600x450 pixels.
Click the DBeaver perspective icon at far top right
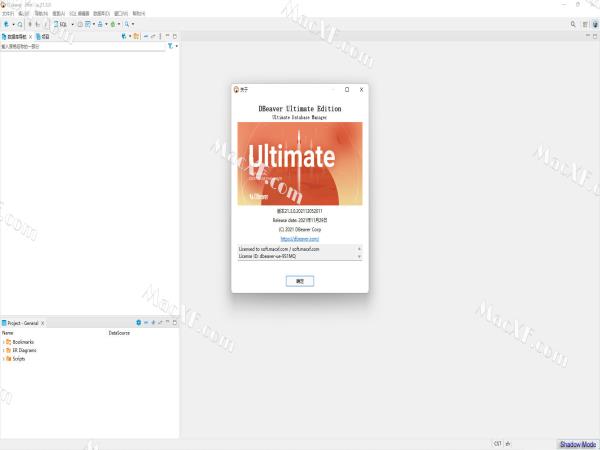pyautogui.click(x=595, y=24)
